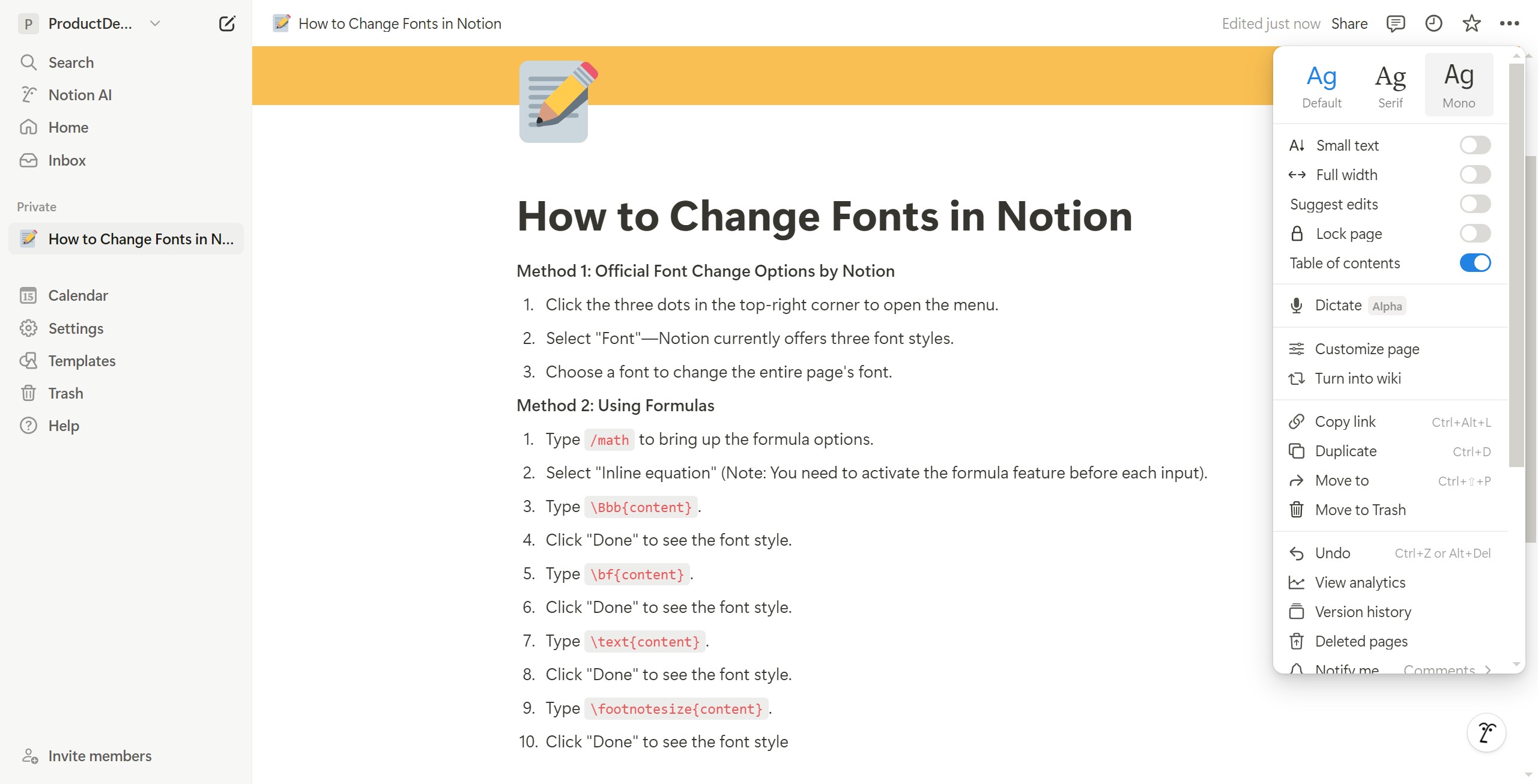Click the page notepad emoji icon
Image resolution: width=1538 pixels, height=784 pixels.
tap(558, 101)
